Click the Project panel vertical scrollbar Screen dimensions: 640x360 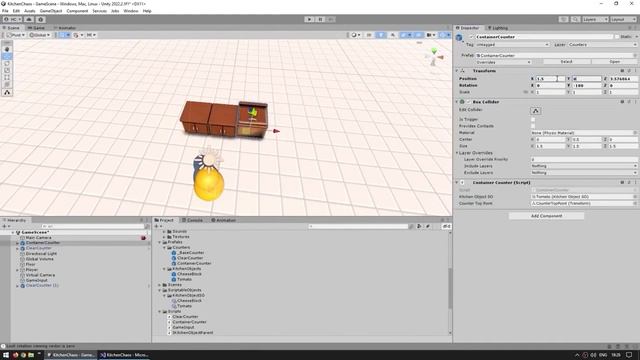click(x=450, y=288)
